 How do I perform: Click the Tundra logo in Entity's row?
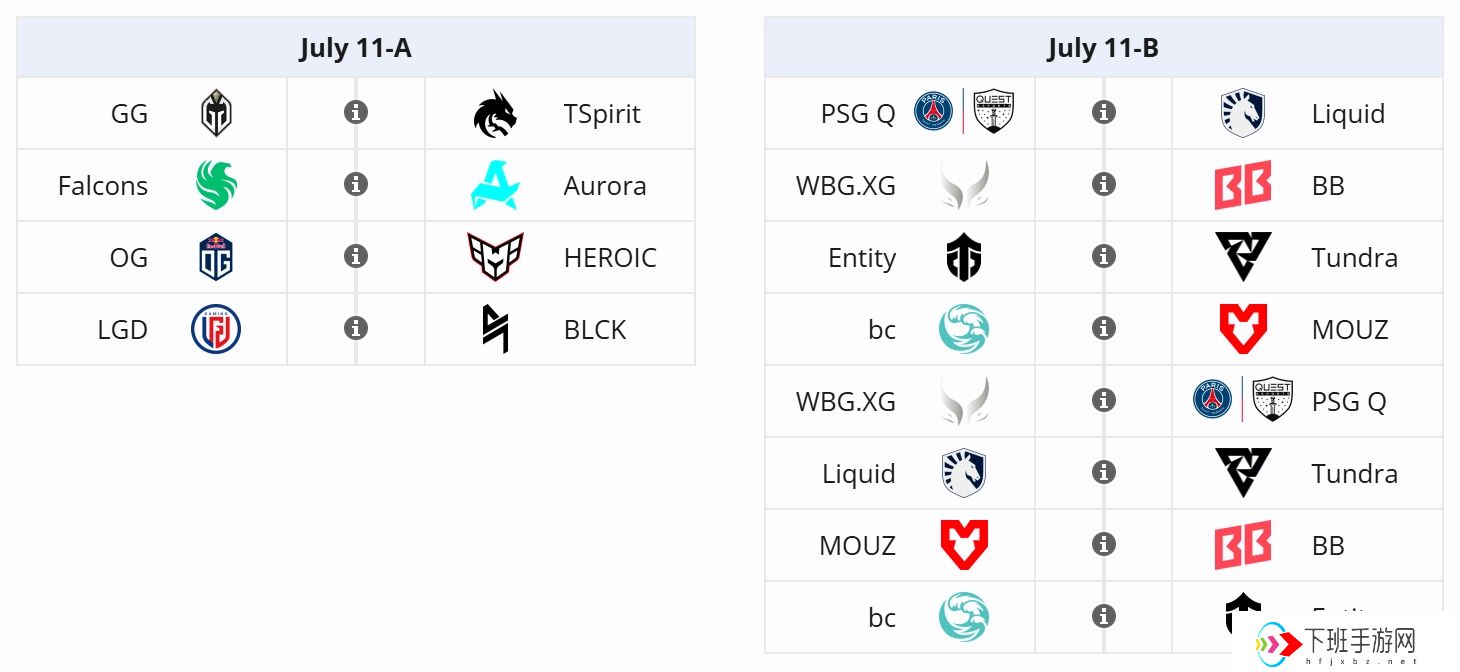1243,257
